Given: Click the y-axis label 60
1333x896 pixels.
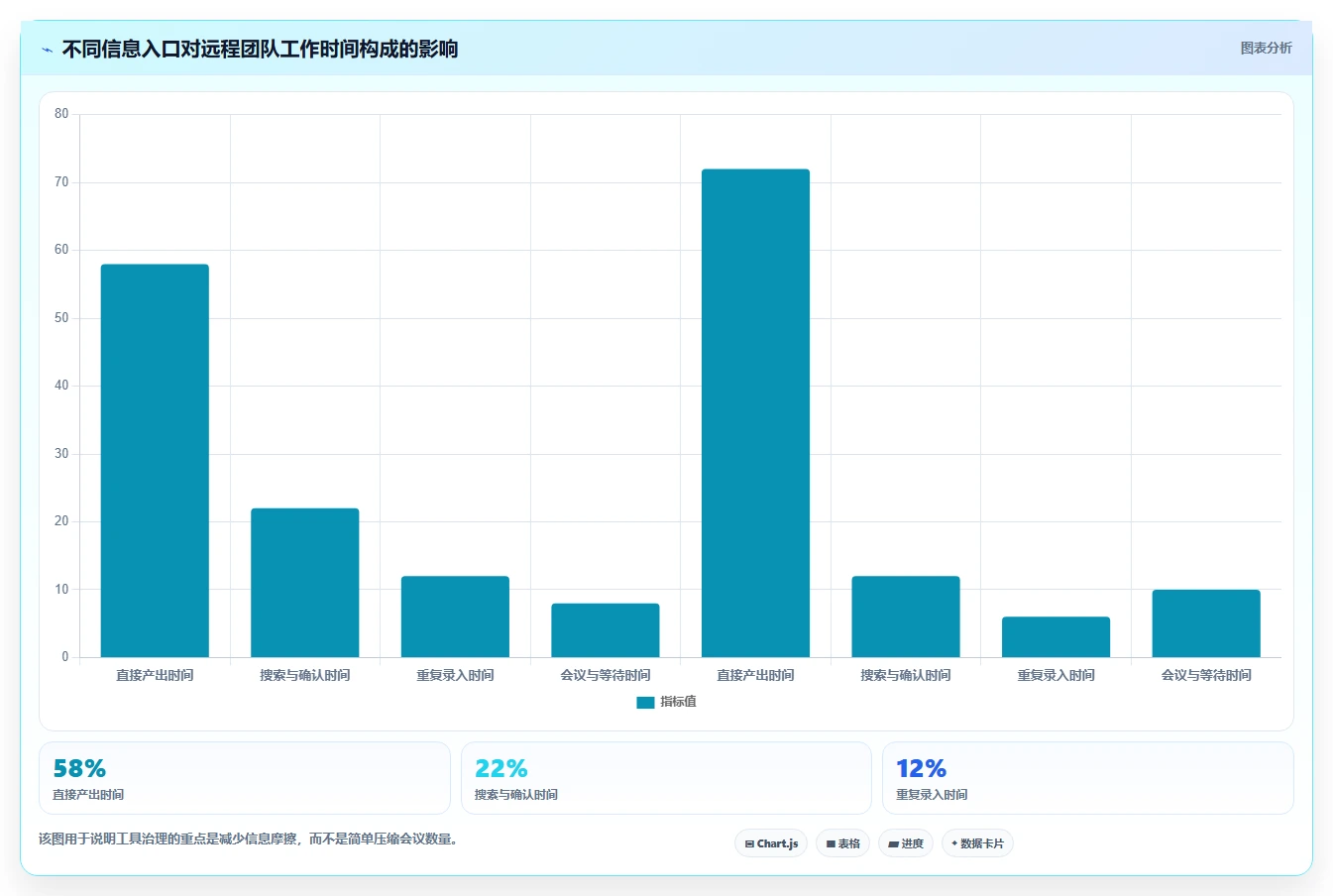Looking at the screenshot, I should [x=61, y=250].
